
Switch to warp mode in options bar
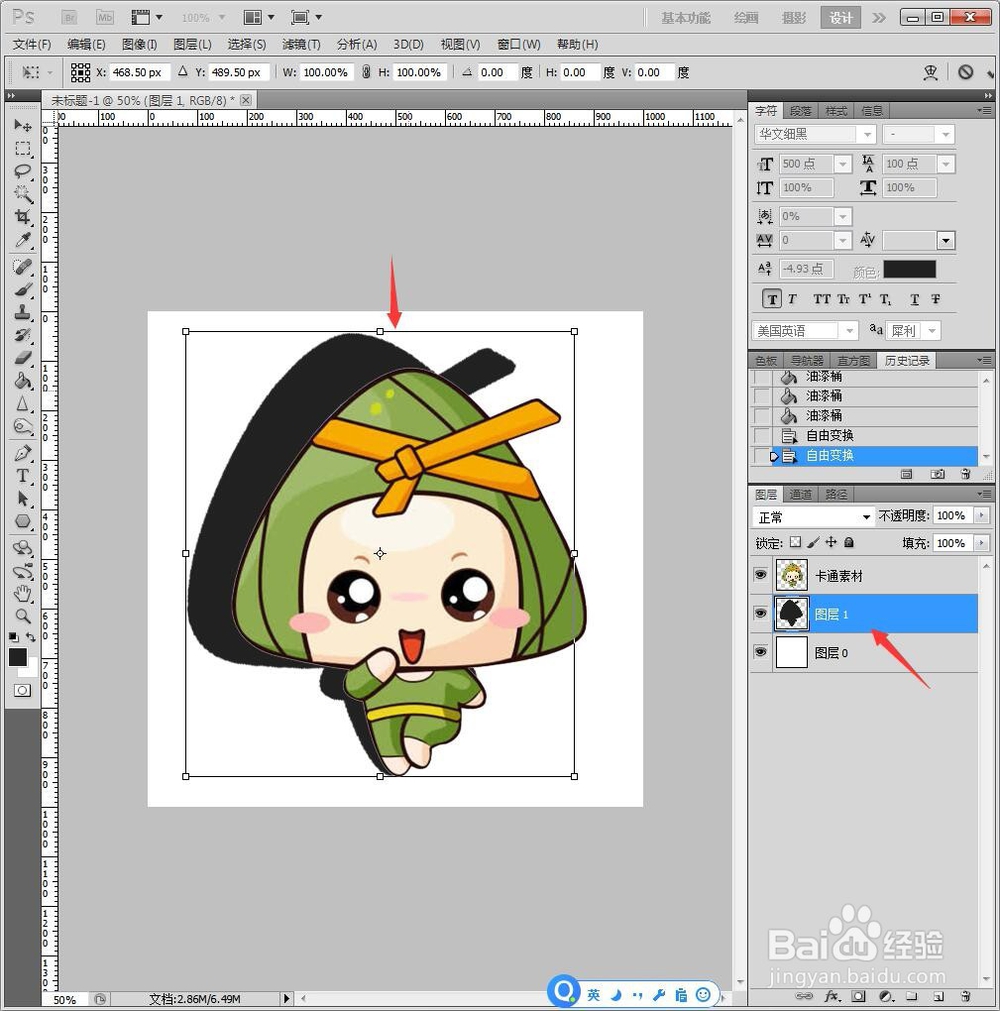930,72
